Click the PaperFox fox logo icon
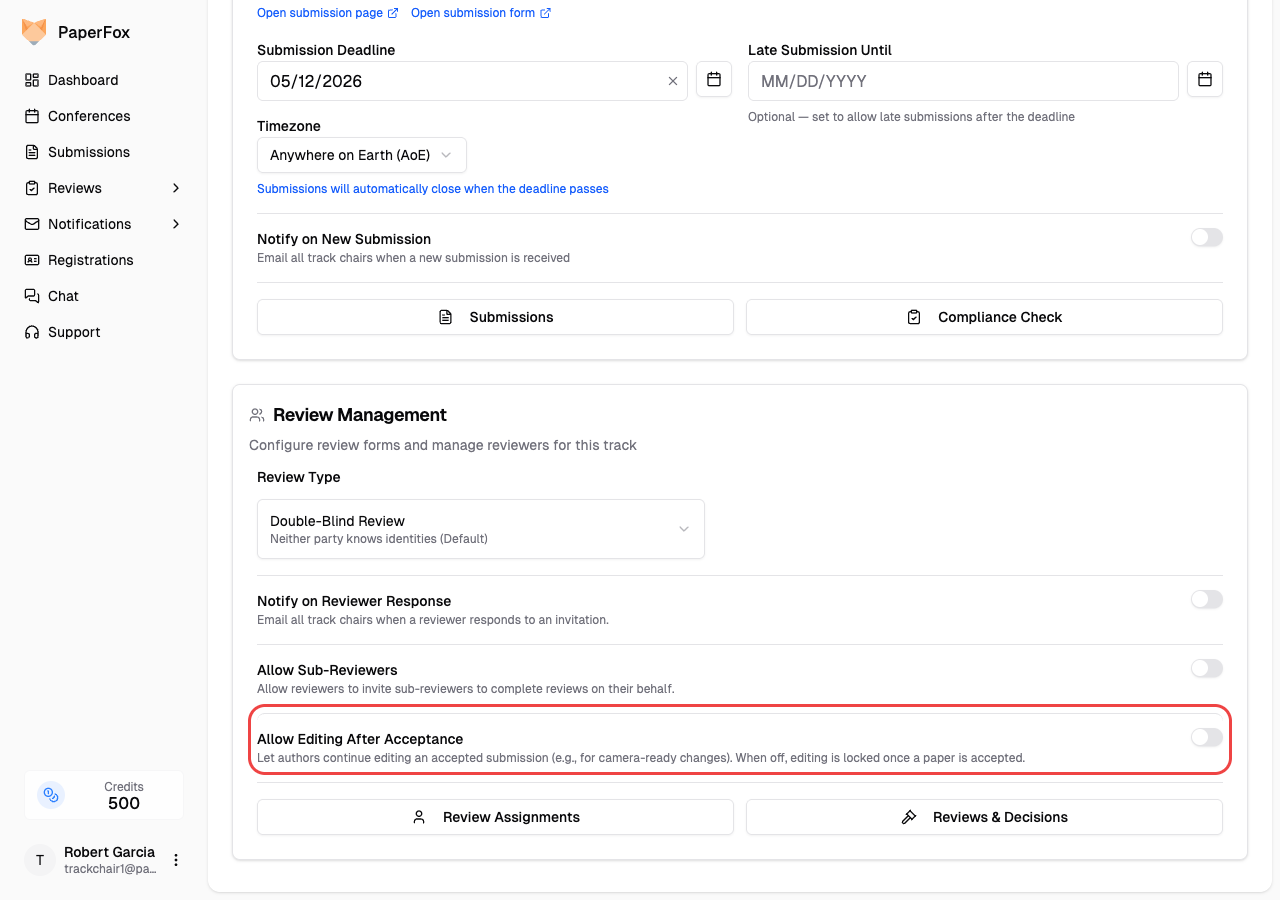Image resolution: width=1280 pixels, height=900 pixels. (34, 32)
